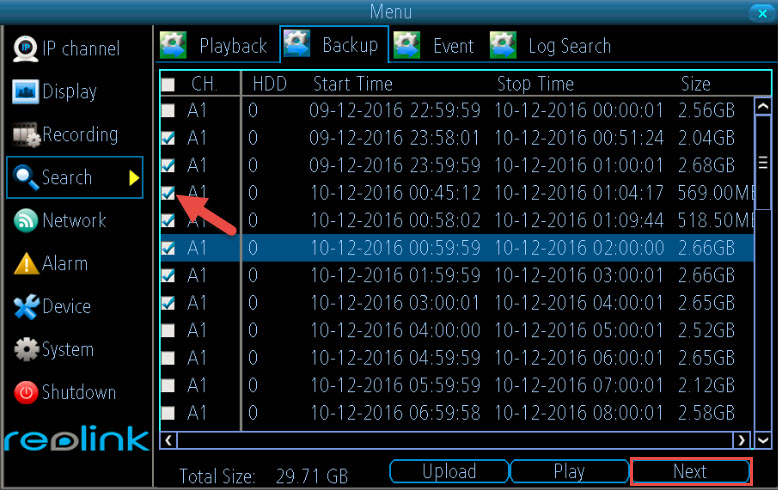
Task: Open the System menu label
Action: pos(67,350)
